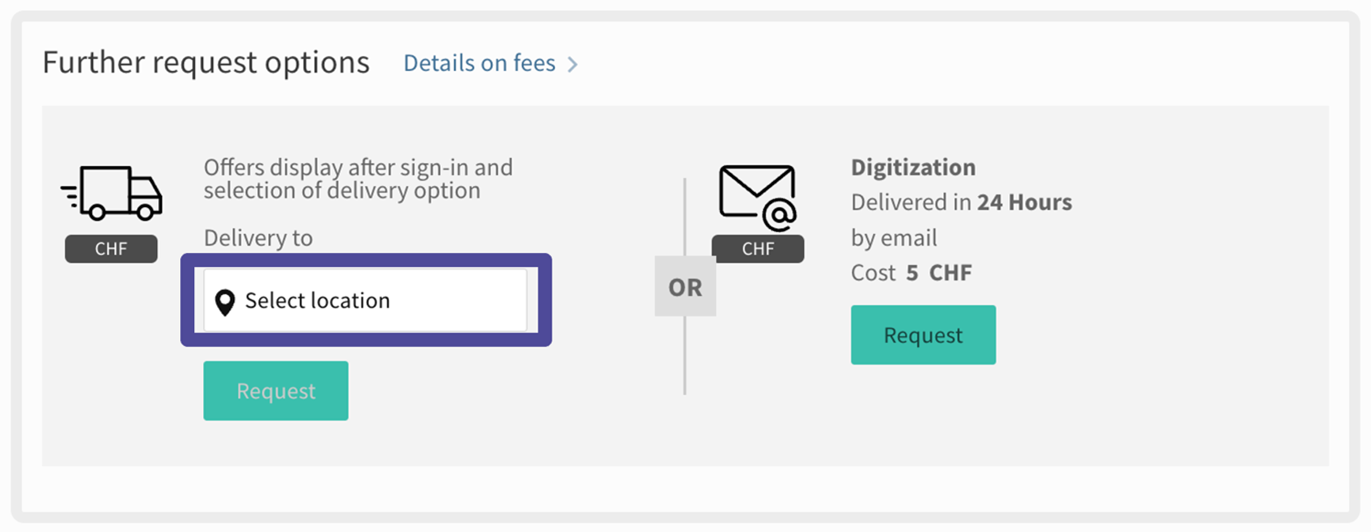Open the Select location dropdown

pos(365,300)
